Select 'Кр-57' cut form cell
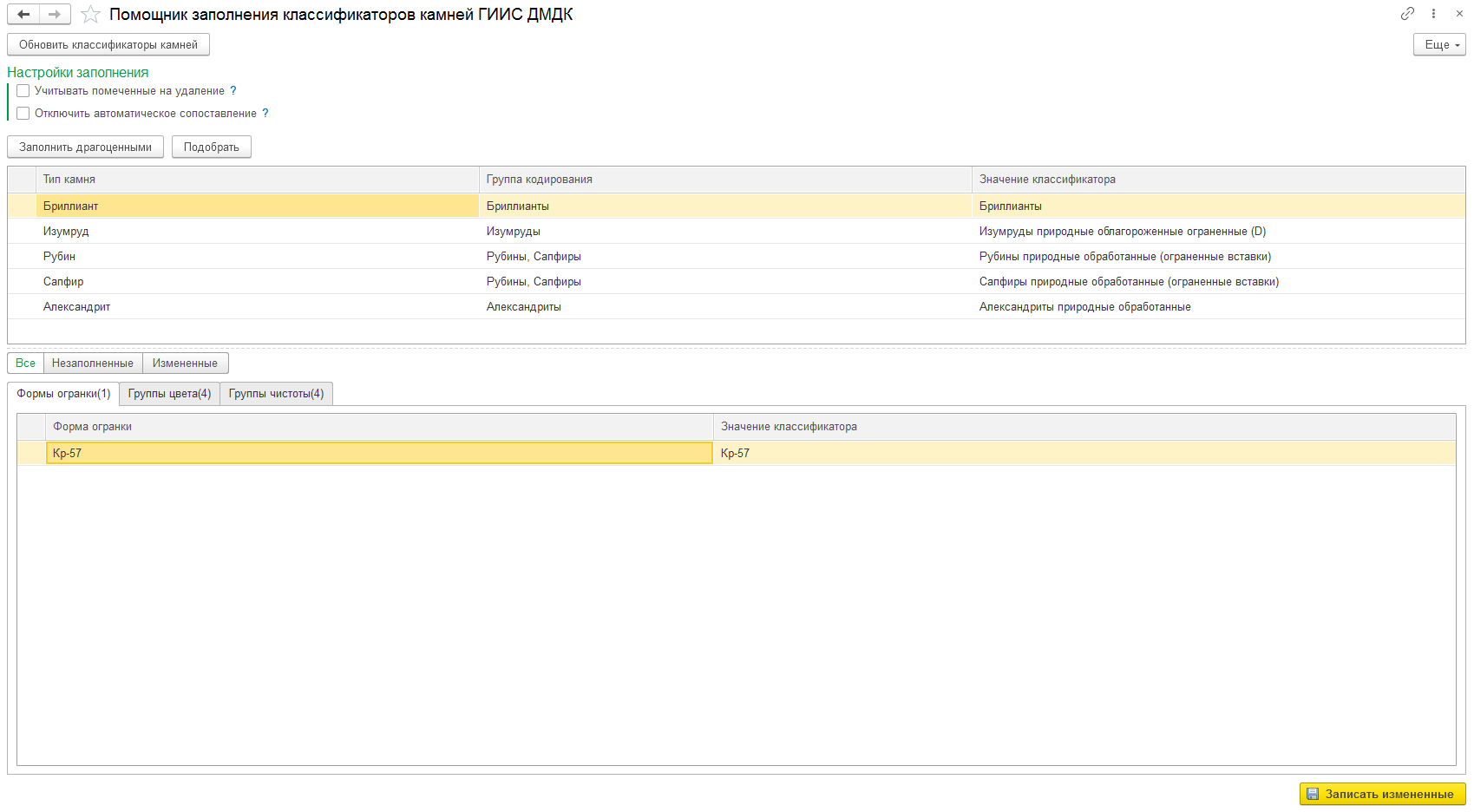 tap(379, 453)
